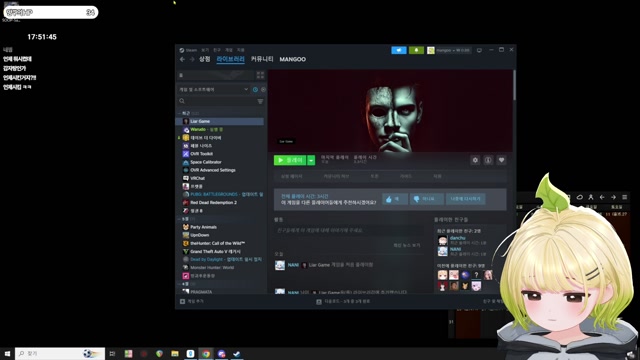
Task: Collapse the 5월 group in library list
Action: tap(185, 219)
